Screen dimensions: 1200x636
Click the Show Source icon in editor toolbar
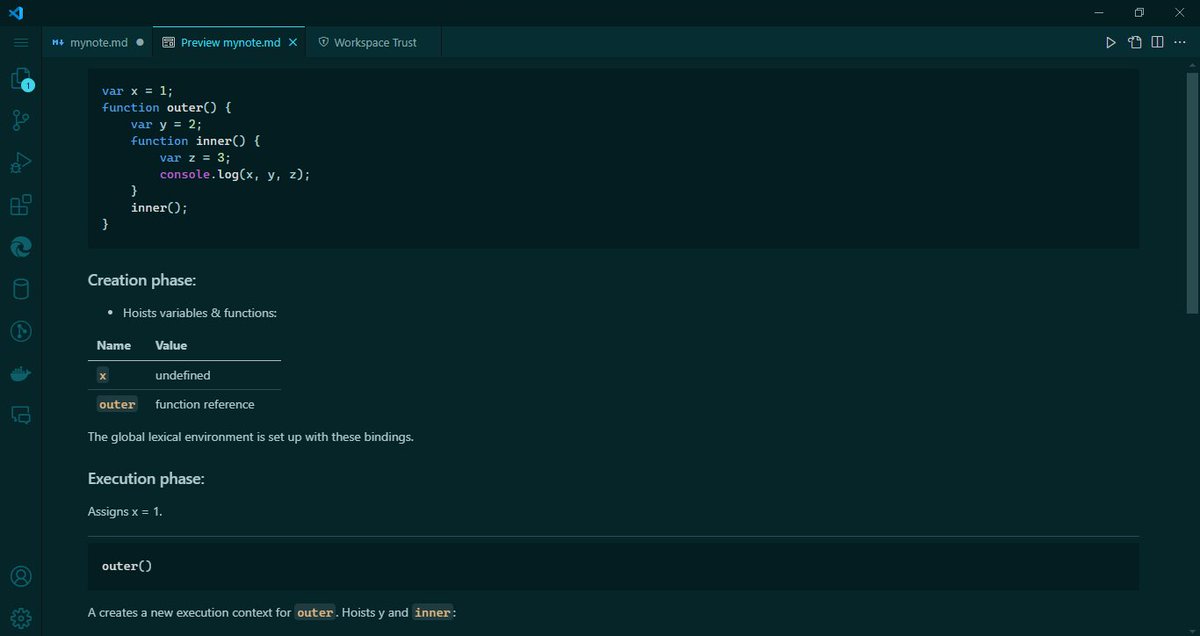click(x=1135, y=42)
